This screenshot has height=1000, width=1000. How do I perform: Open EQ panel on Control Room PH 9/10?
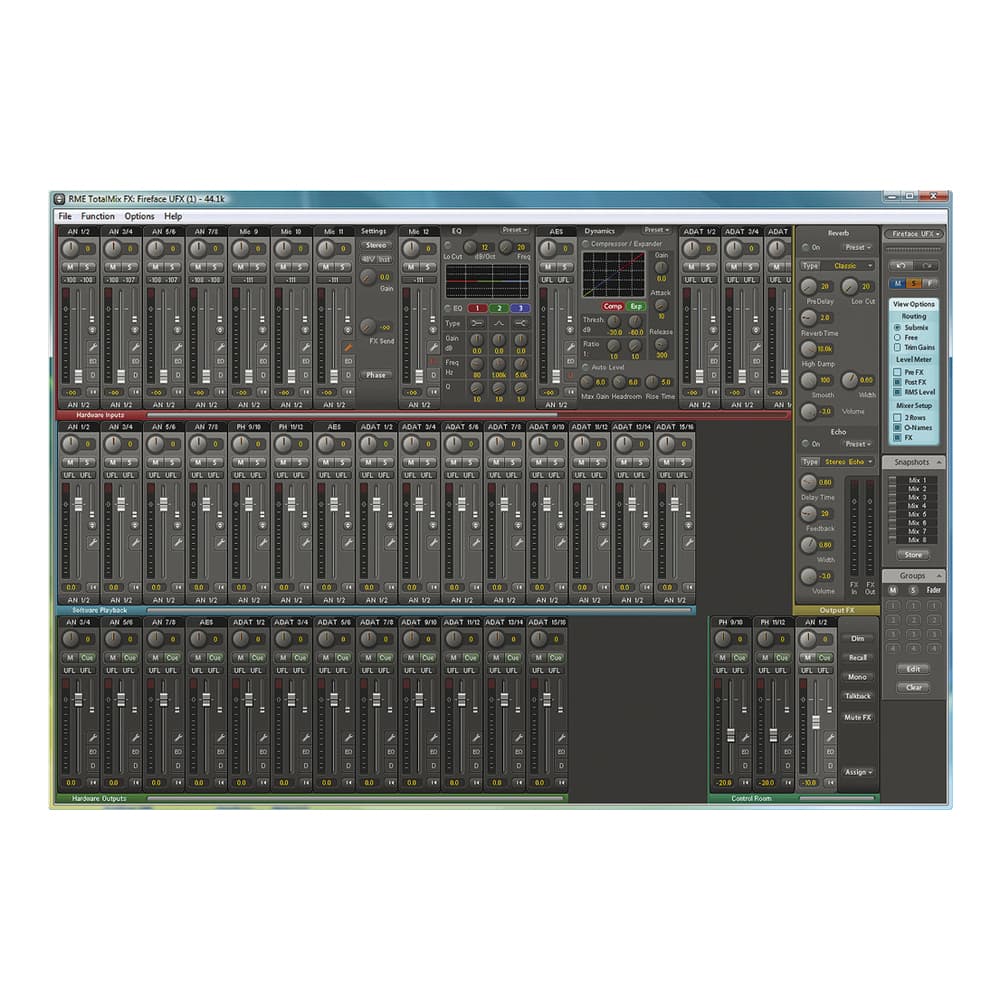745,752
